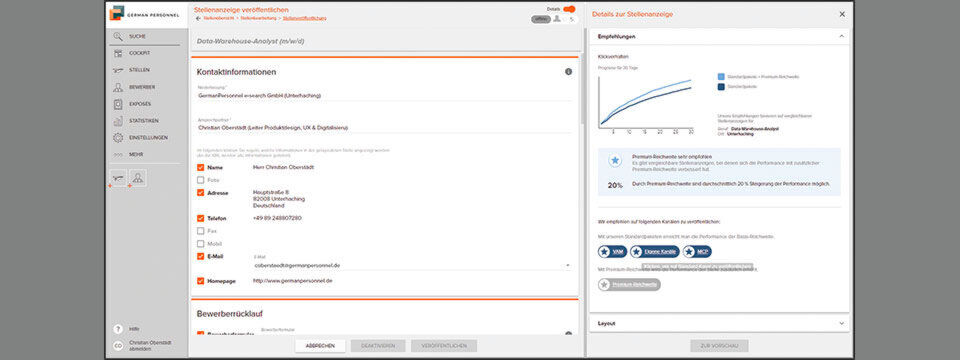Viewport: 960px width, 360px height.
Task: Check the Mobil checkbox
Action: 200,244
